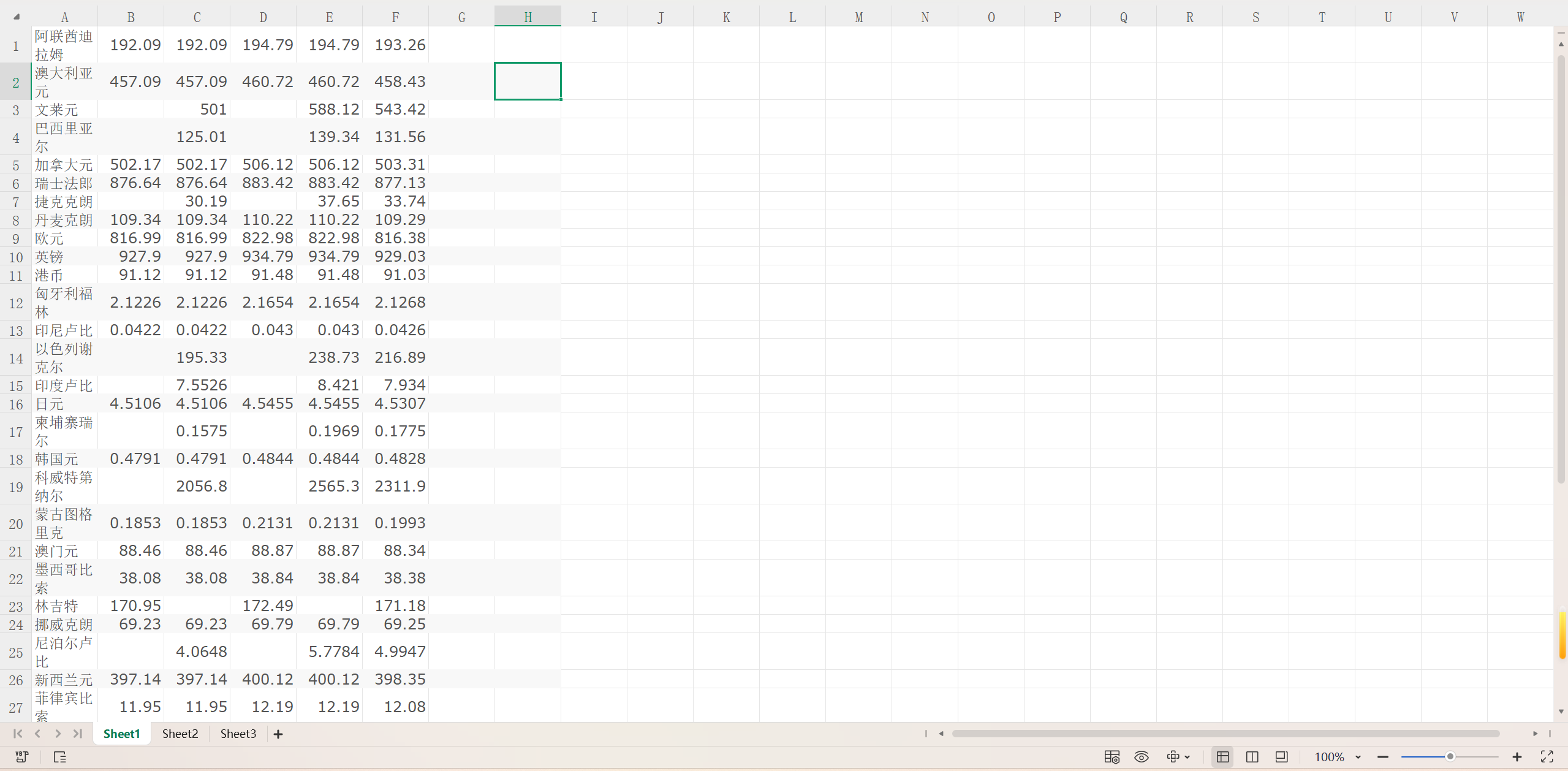1568x771 pixels.
Task: Enter full screen mode icon
Action: pos(1547,757)
